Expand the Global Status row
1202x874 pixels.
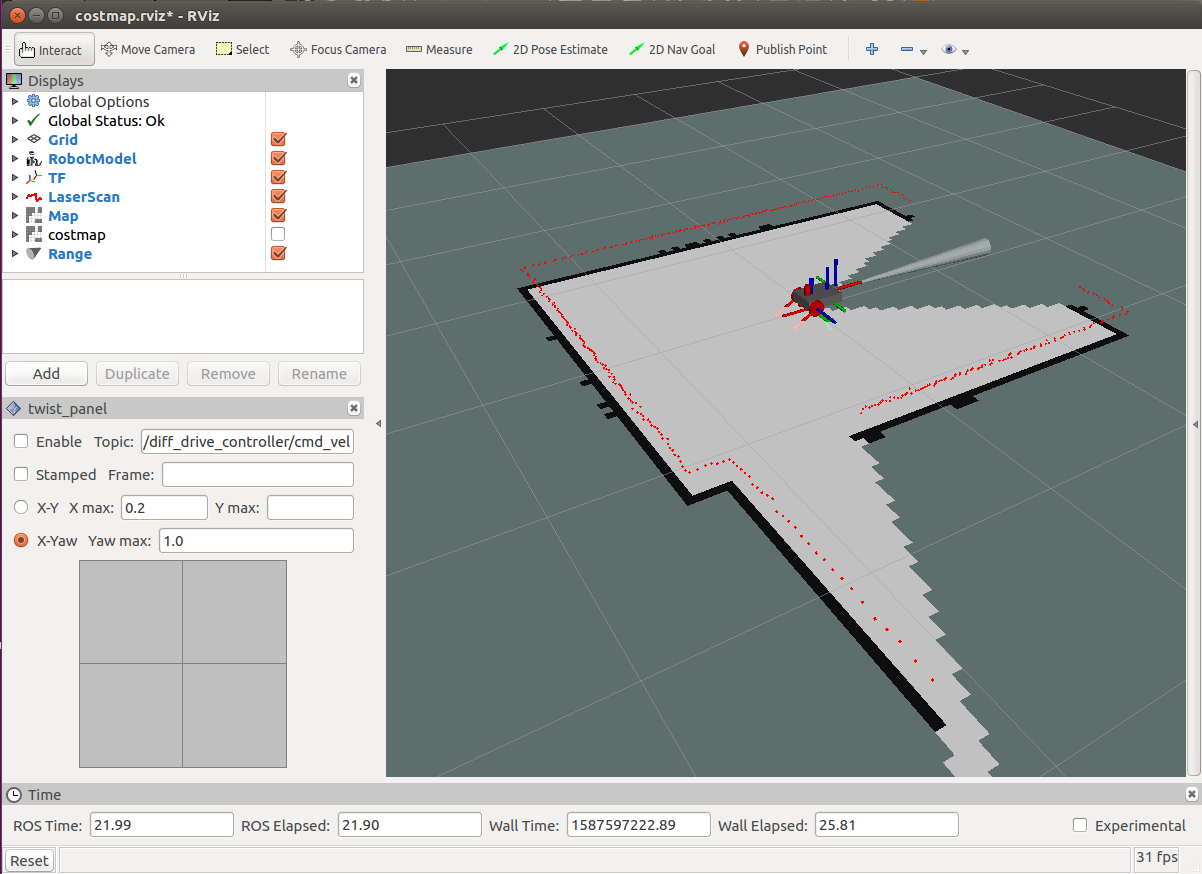point(14,120)
